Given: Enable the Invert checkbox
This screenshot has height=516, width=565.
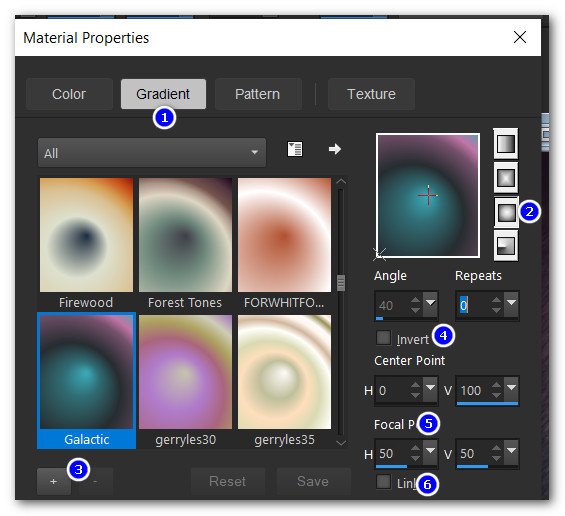Looking at the screenshot, I should tap(383, 338).
